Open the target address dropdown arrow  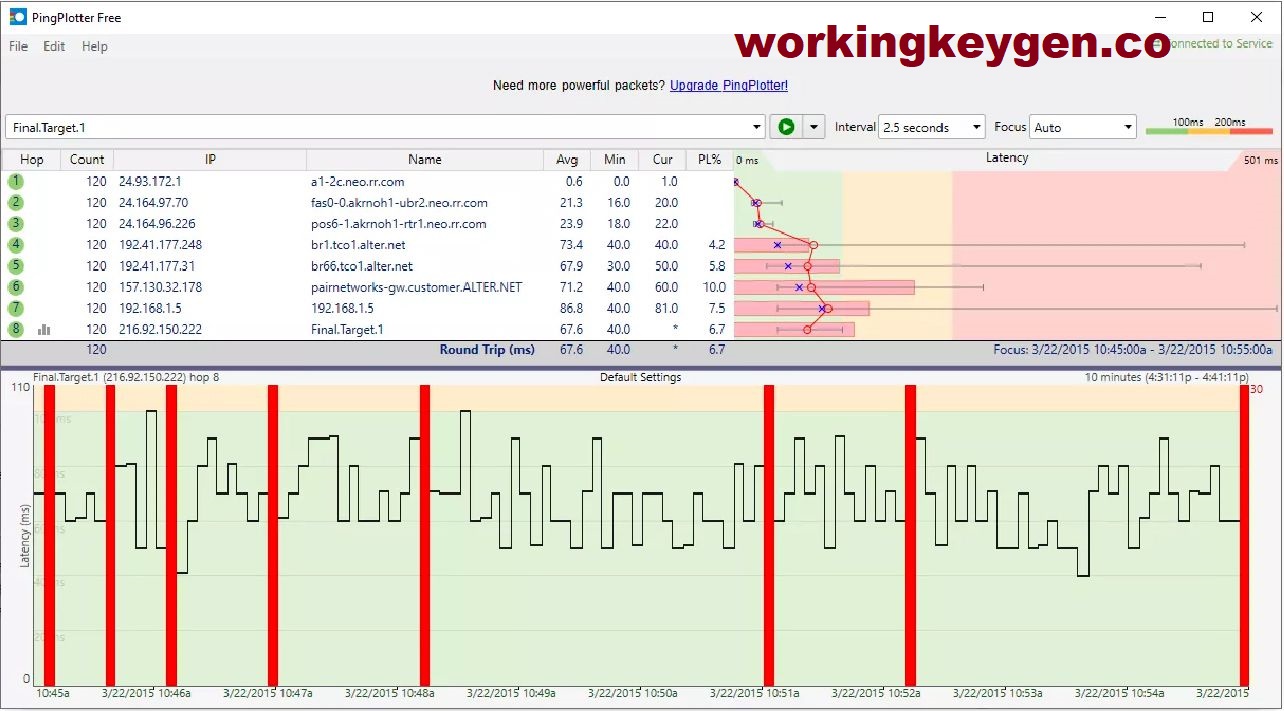[x=757, y=127]
